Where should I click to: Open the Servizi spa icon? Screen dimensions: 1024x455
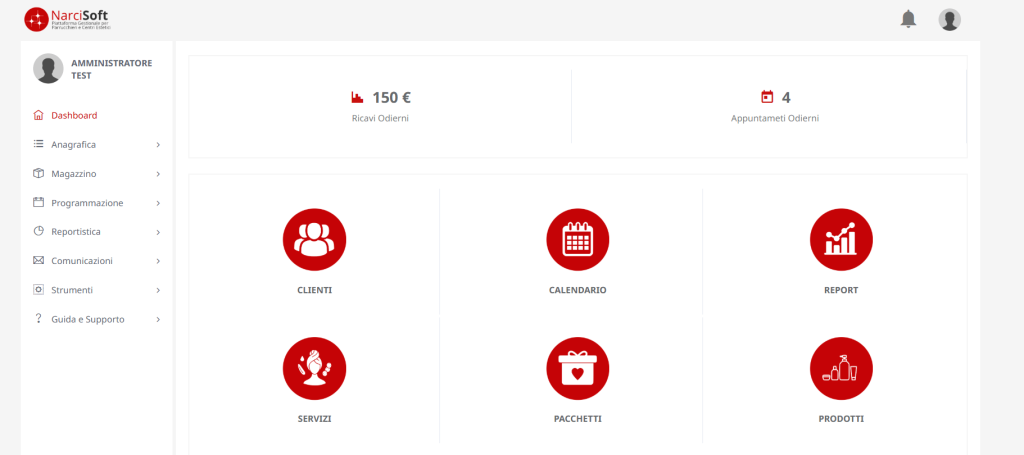[314, 368]
